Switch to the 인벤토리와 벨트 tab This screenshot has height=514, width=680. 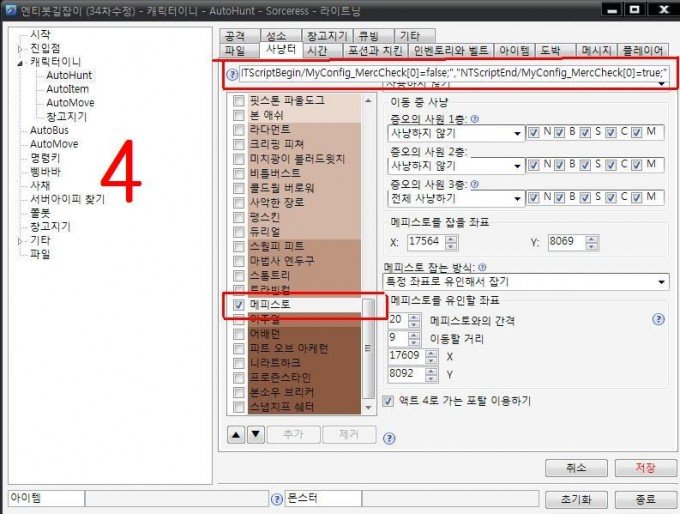pos(451,51)
